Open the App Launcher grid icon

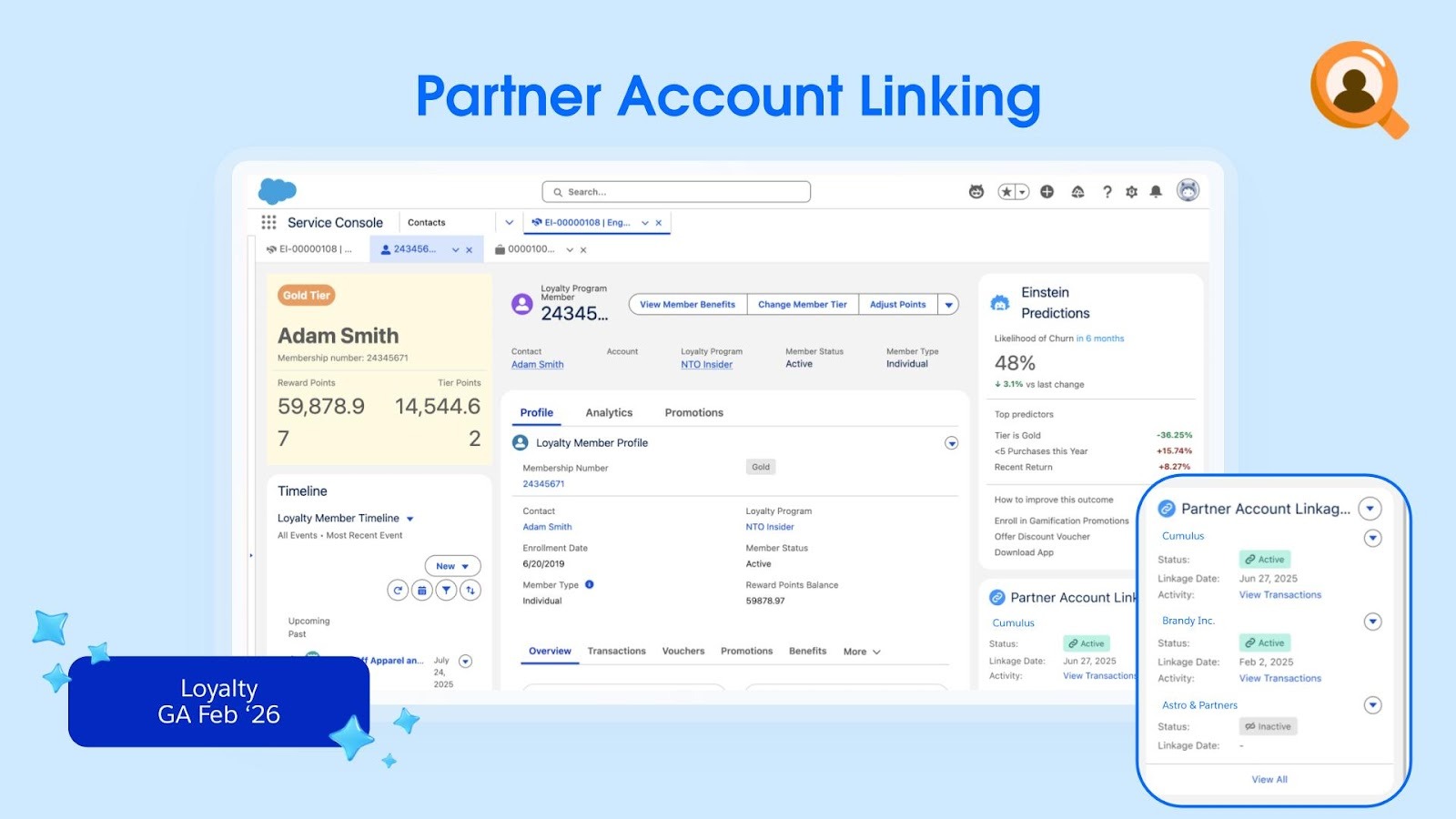coord(268,222)
